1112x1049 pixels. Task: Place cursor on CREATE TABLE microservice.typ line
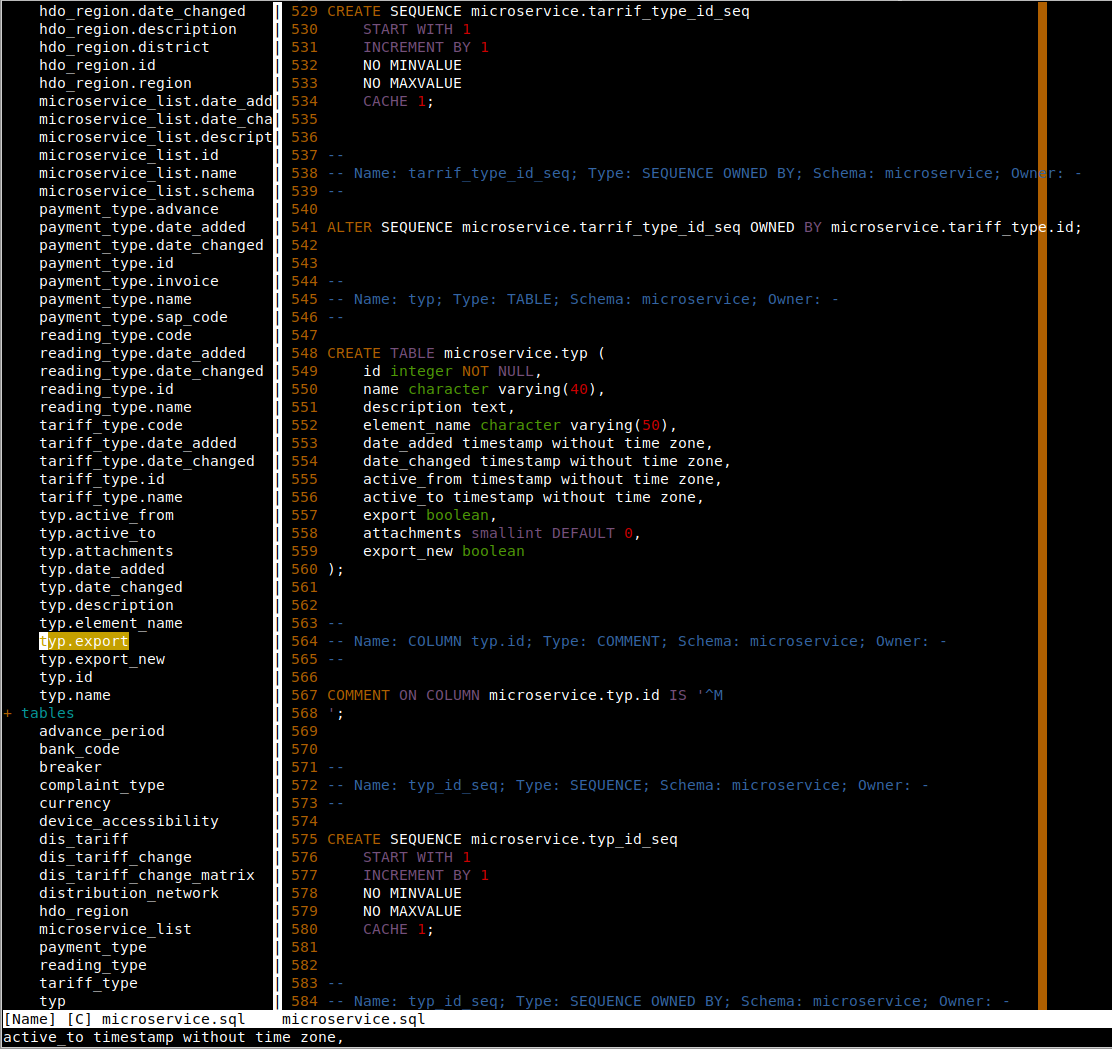[466, 353]
